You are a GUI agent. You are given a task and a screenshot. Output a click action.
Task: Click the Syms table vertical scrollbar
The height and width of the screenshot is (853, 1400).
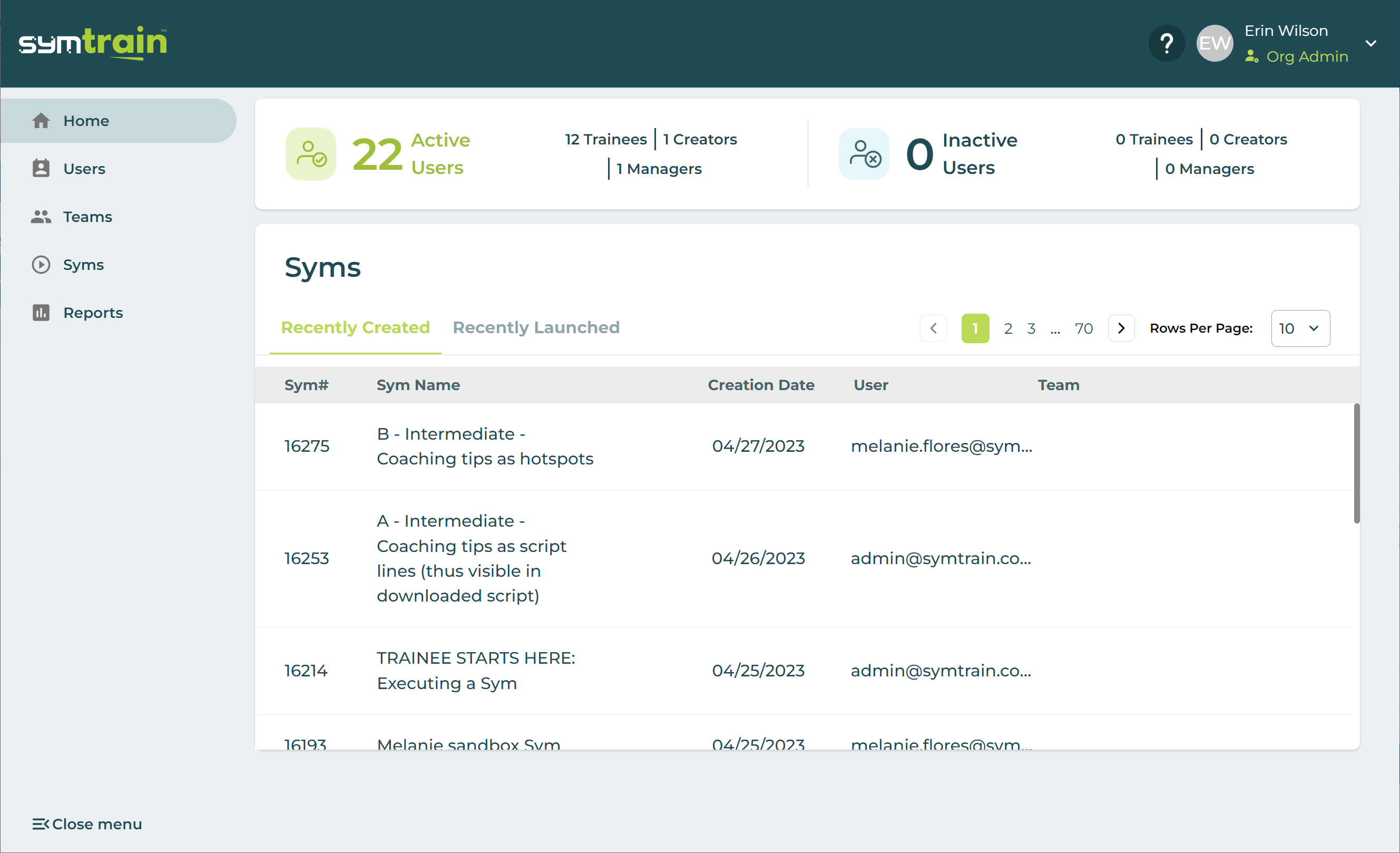[x=1356, y=463]
